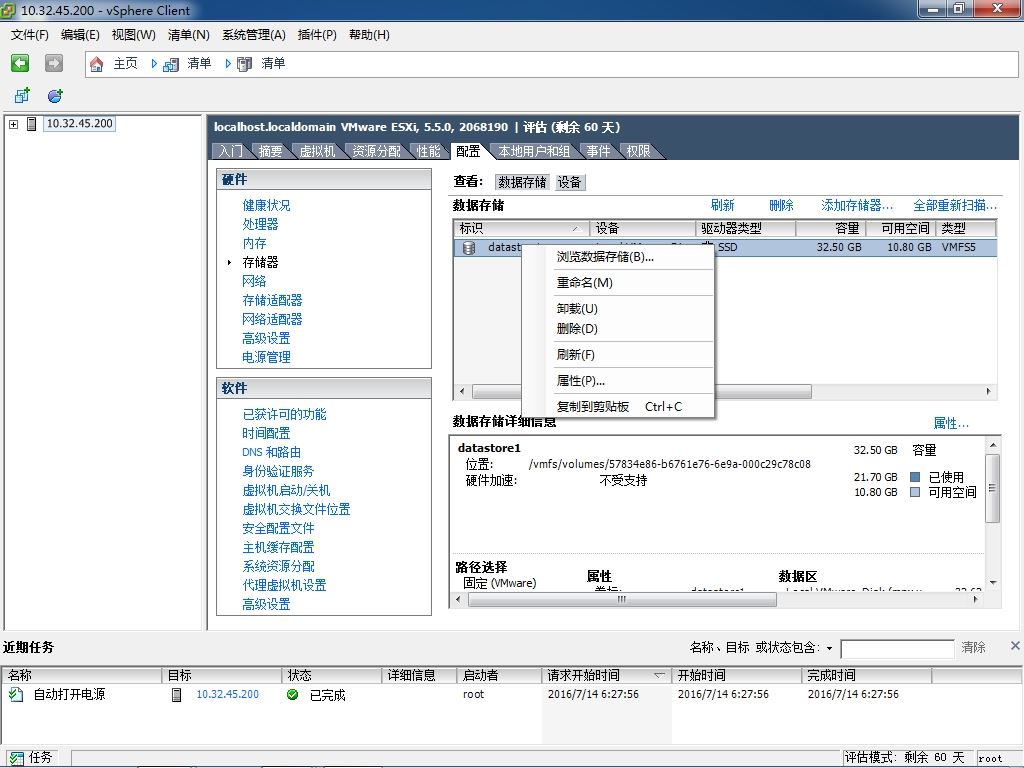
Task: Switch to the 入门 tab
Action: [230, 151]
